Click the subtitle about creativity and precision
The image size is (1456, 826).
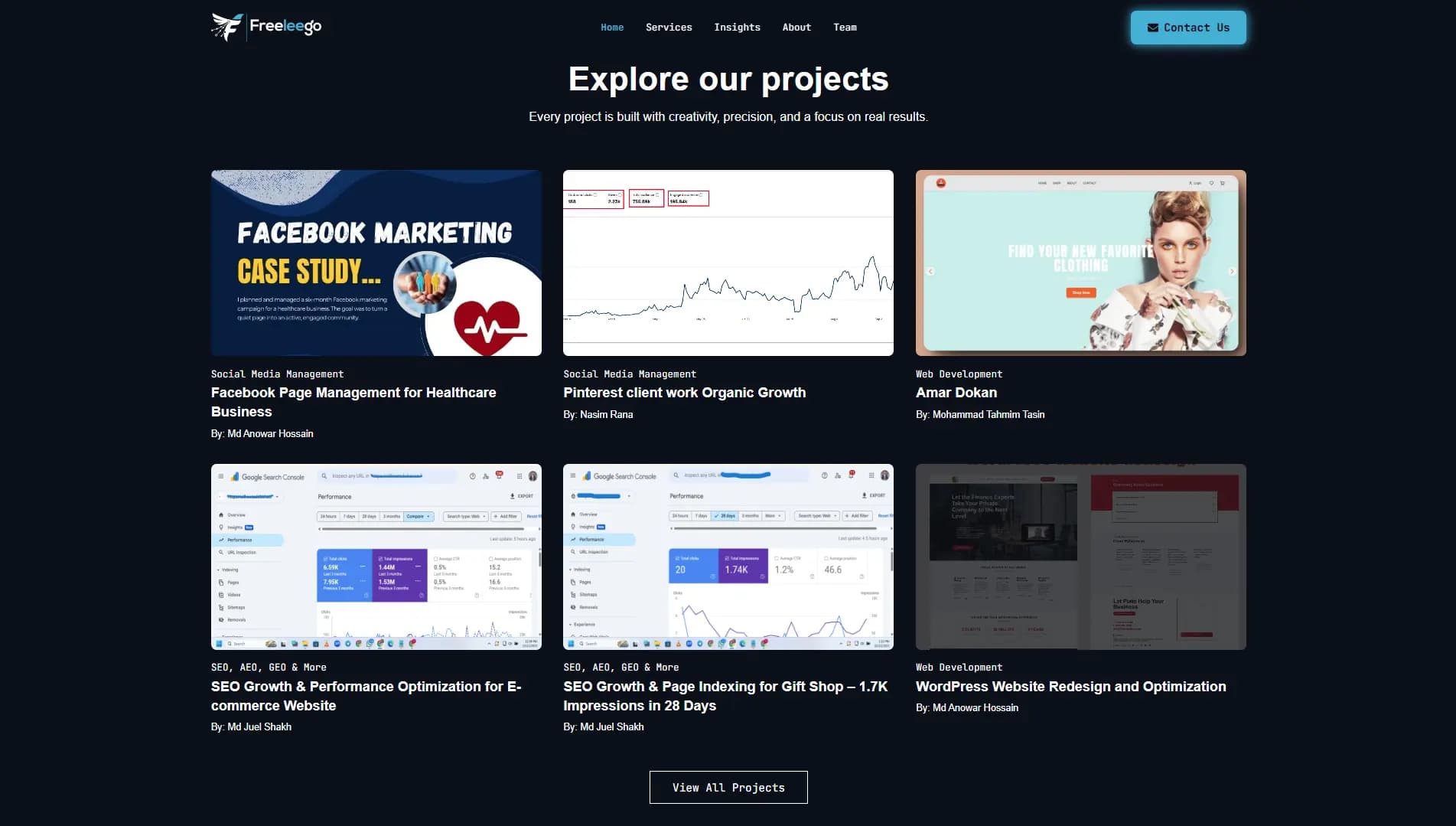pyautogui.click(x=728, y=117)
